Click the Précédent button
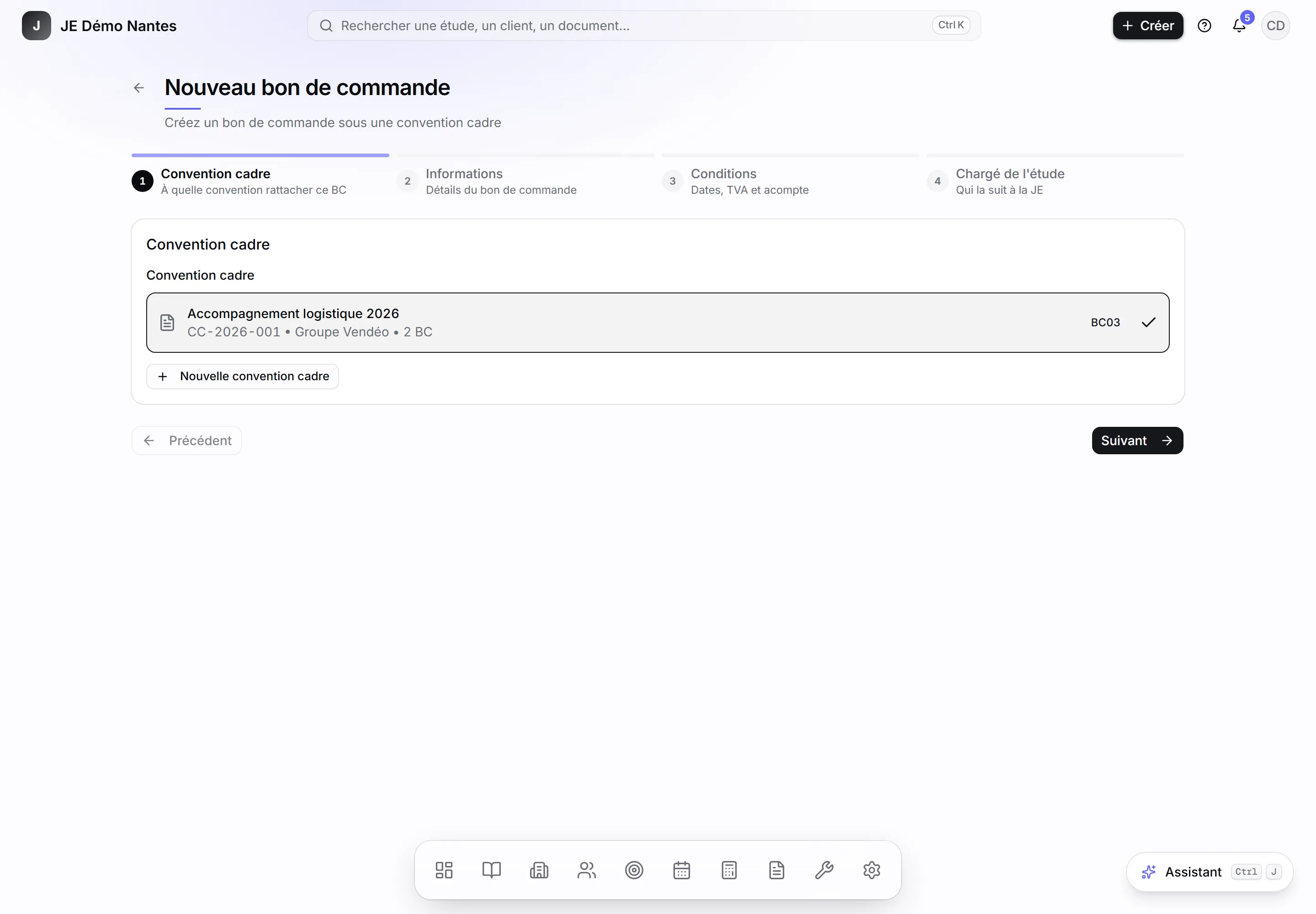 coord(187,441)
